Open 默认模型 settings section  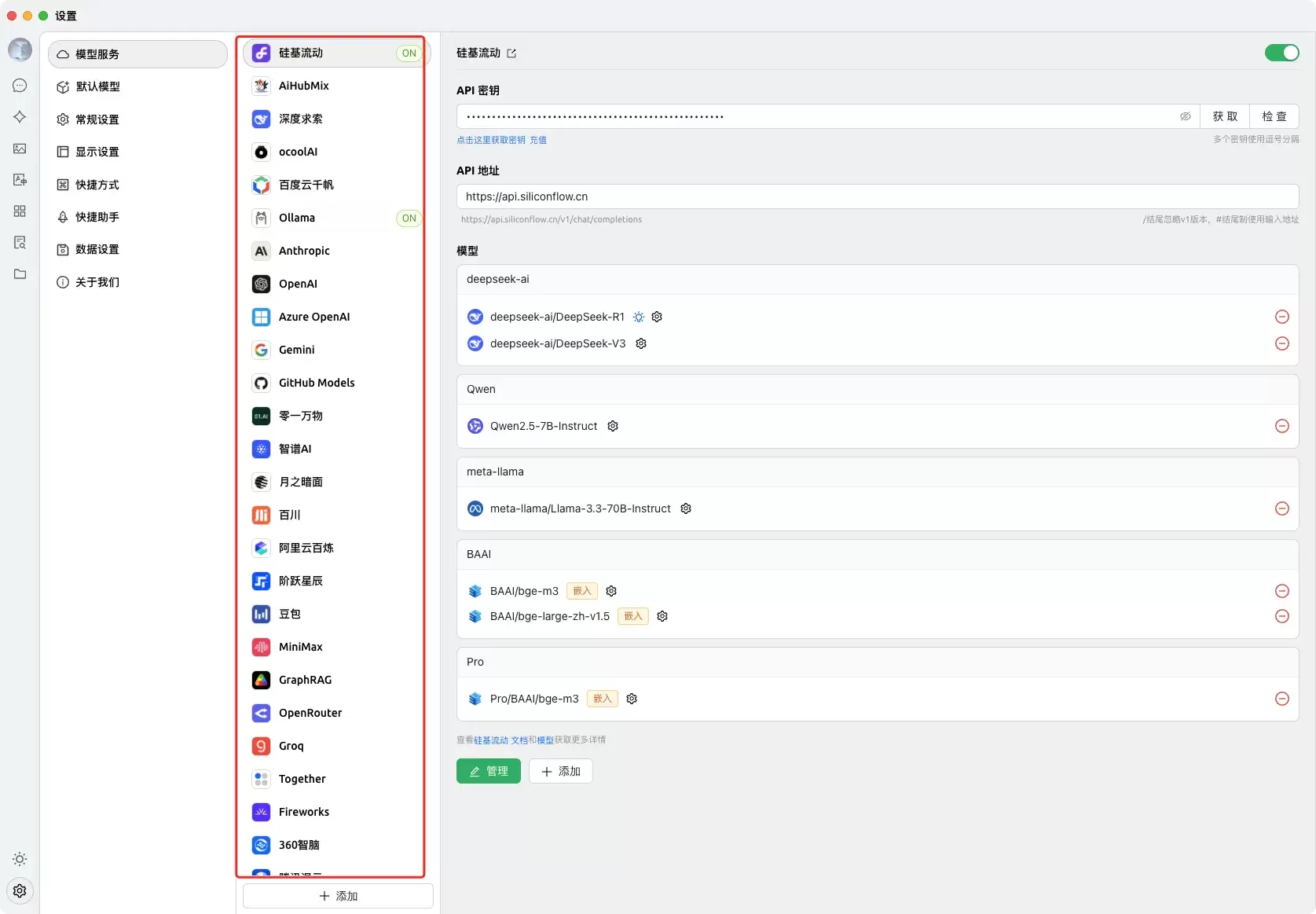click(137, 86)
